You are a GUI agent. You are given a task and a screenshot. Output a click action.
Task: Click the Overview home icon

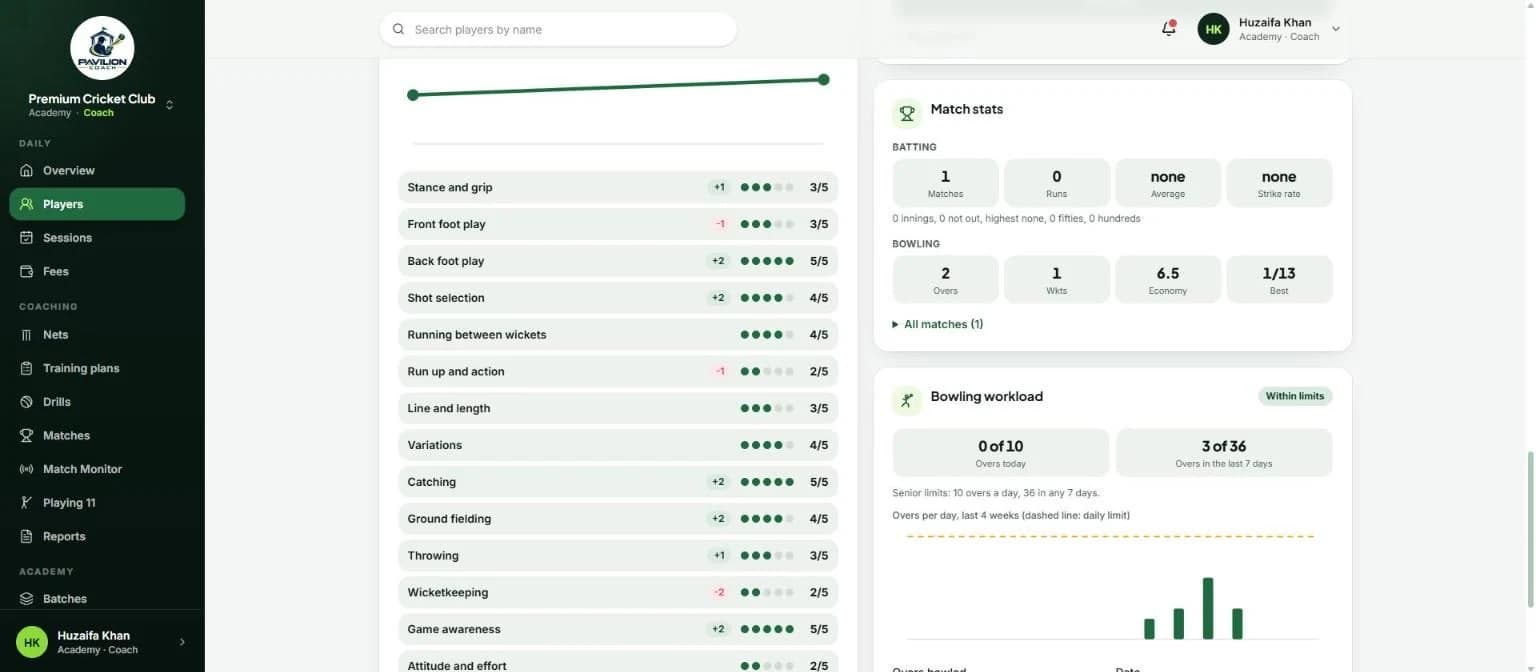[27, 170]
